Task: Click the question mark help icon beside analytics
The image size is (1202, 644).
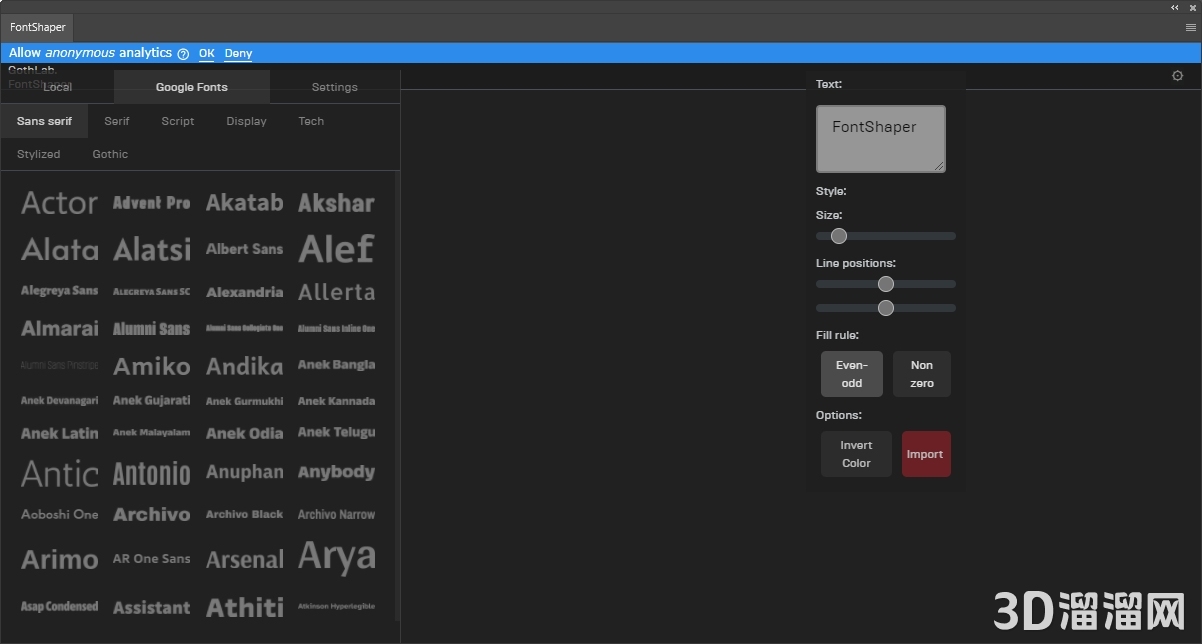Action: tap(182, 53)
